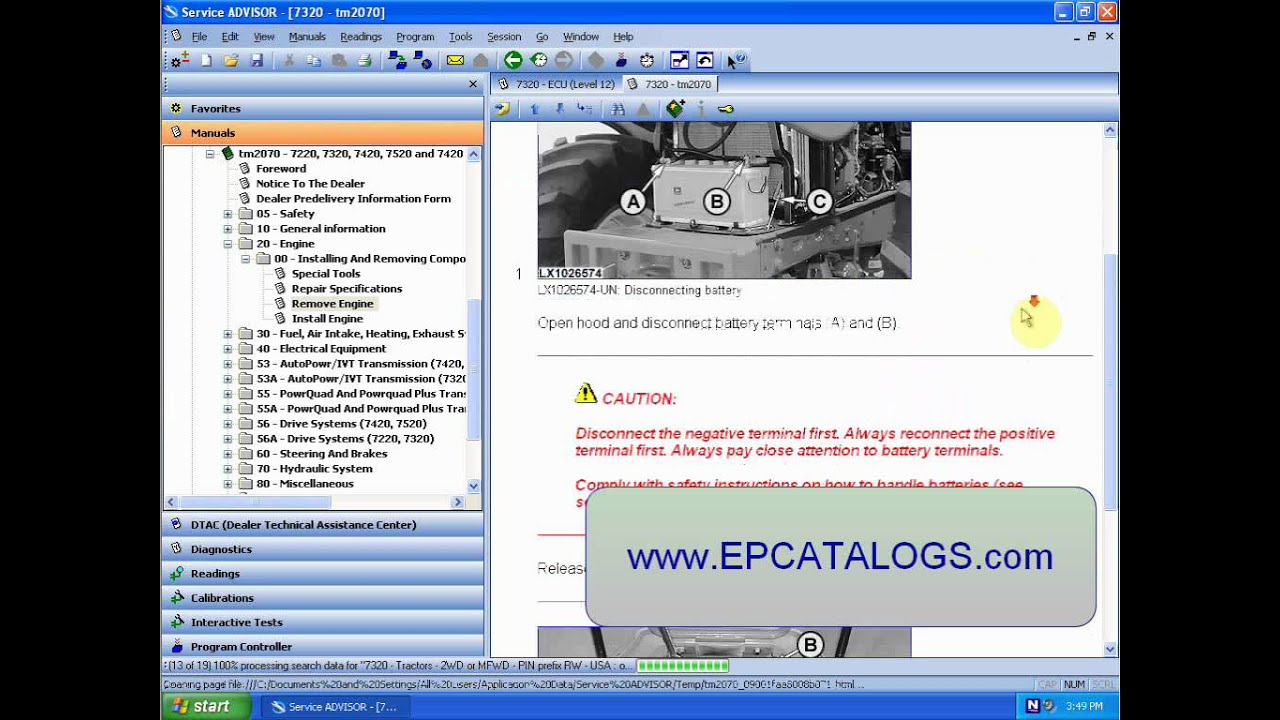Click the yellow return-arrow icon in document toolbar
Viewport: 1280px width, 720px height.
tap(502, 109)
